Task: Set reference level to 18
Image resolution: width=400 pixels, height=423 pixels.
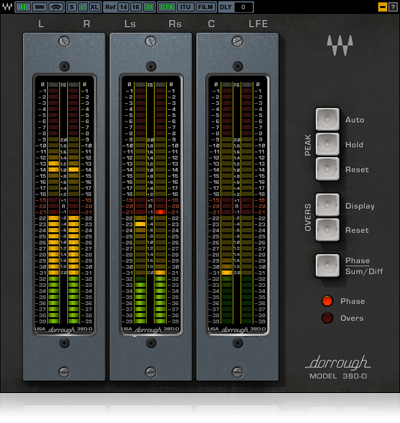Action: click(x=136, y=7)
